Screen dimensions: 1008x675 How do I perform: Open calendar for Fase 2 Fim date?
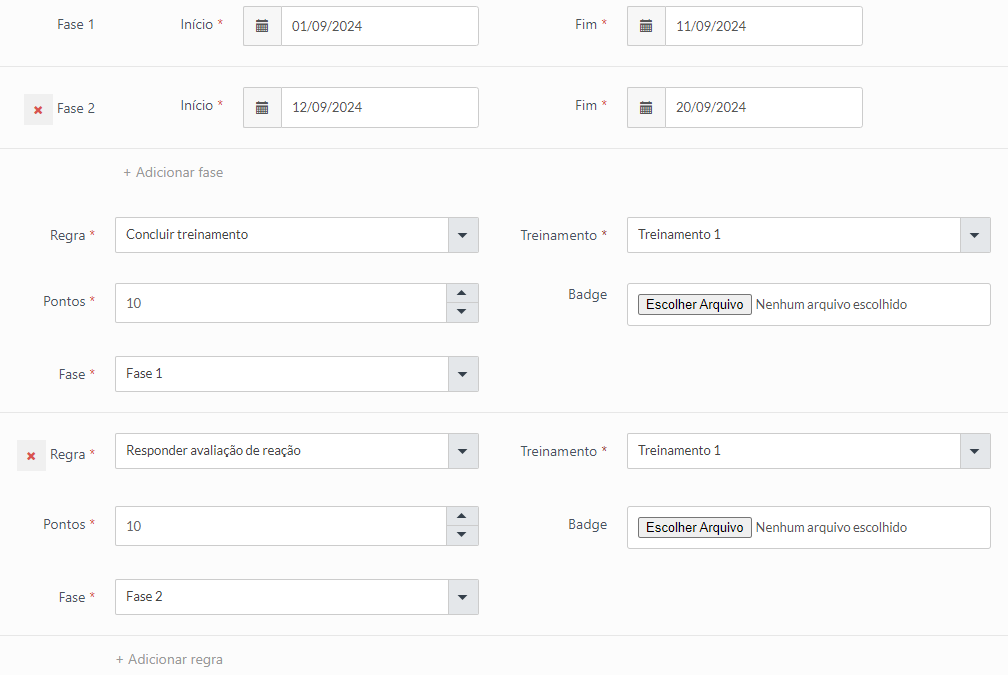click(646, 107)
